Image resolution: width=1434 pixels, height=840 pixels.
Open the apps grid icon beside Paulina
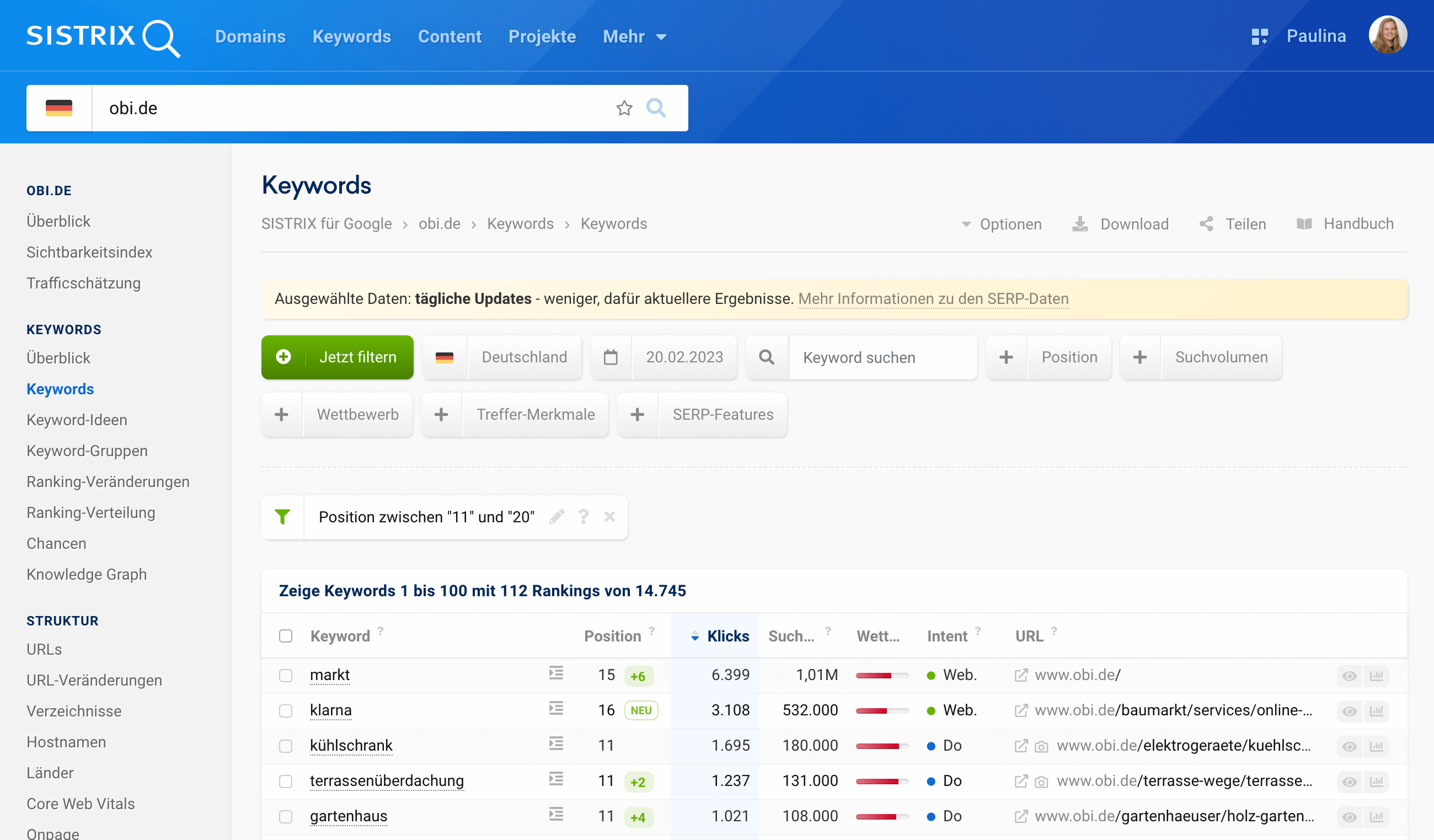pyautogui.click(x=1259, y=36)
